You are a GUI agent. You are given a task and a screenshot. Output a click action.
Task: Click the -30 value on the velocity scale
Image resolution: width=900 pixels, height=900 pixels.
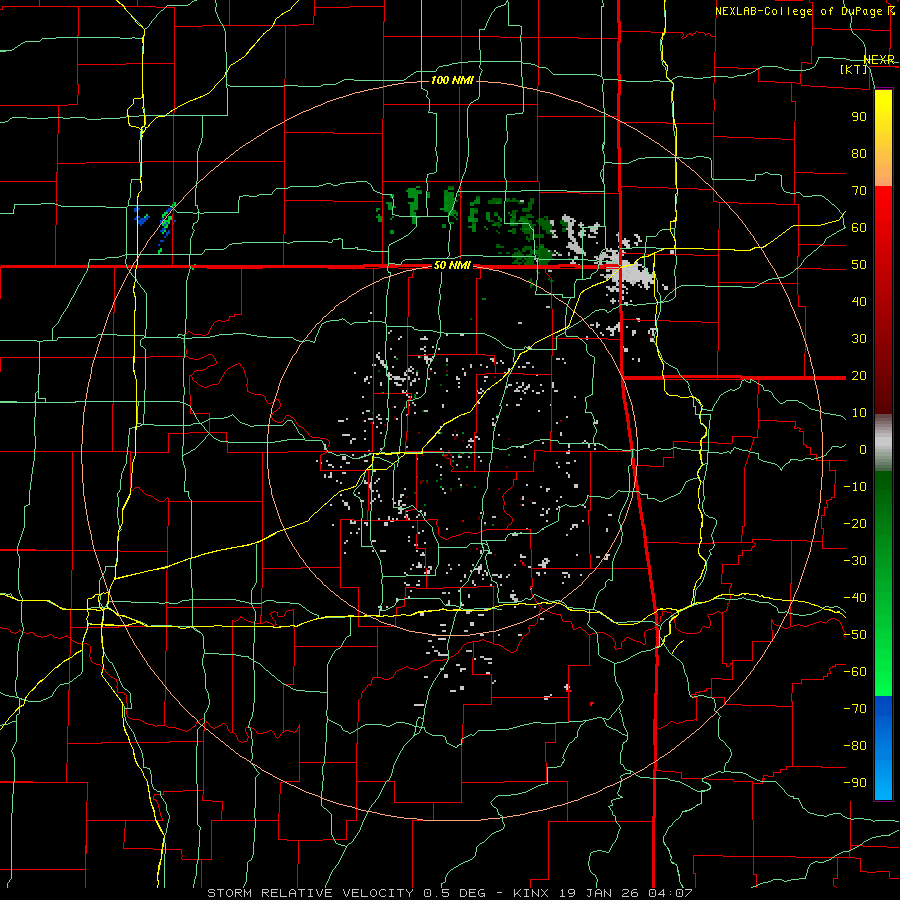pos(855,561)
